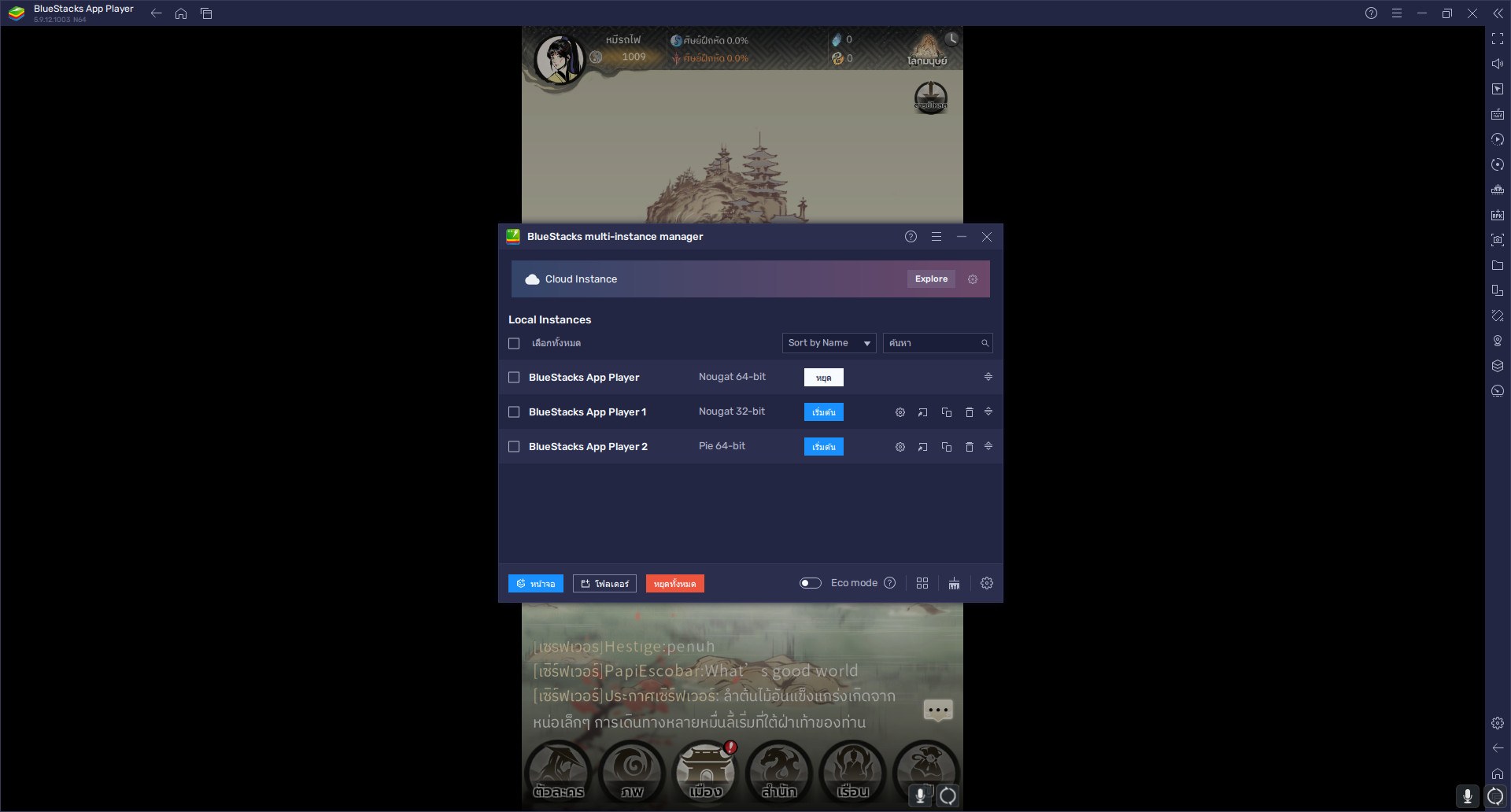Open Cloud Instance settings gear

tap(973, 279)
